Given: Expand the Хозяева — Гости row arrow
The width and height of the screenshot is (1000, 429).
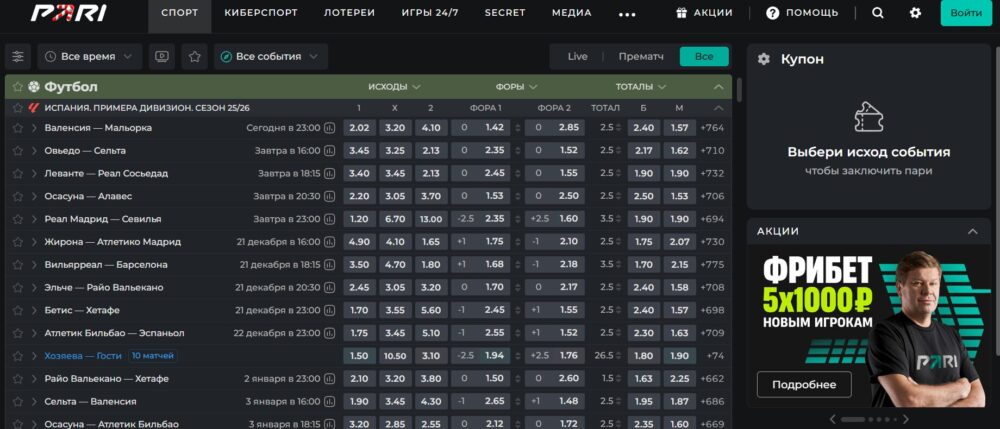Looking at the screenshot, I should coord(34,356).
